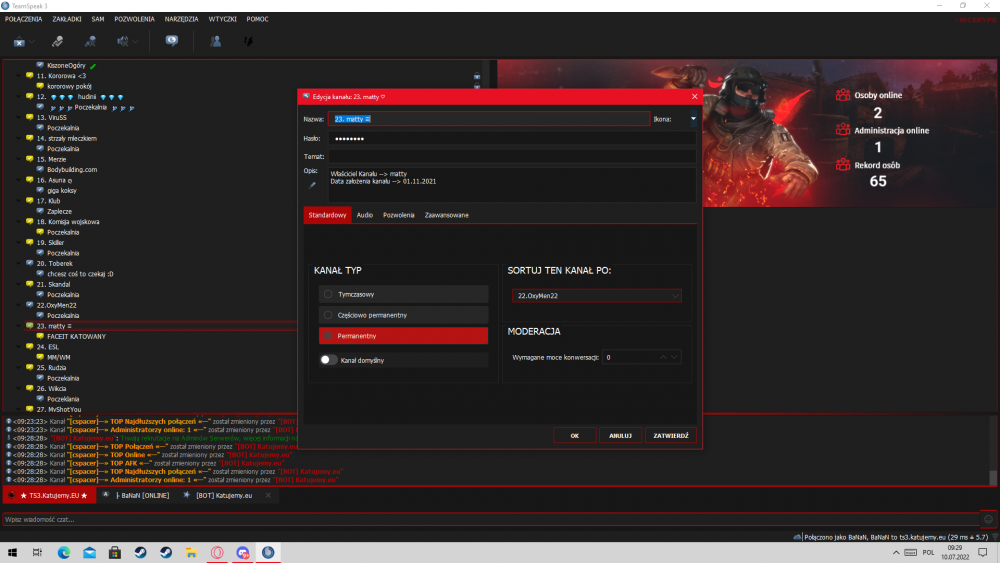Collapse the 21. Skandal channel

point(18,284)
